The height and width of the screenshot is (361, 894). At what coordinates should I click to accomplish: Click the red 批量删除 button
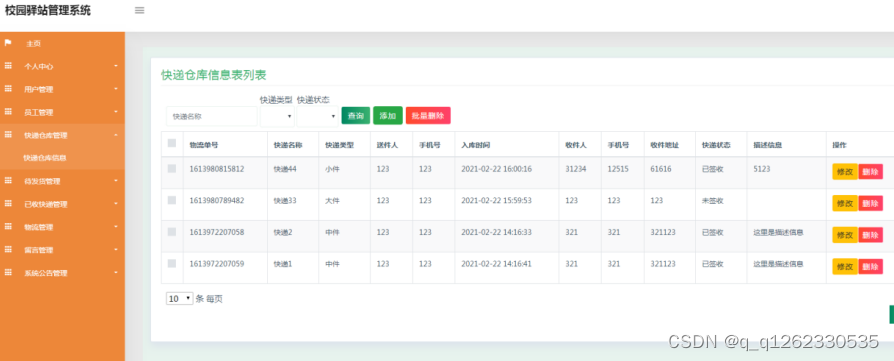tap(428, 116)
